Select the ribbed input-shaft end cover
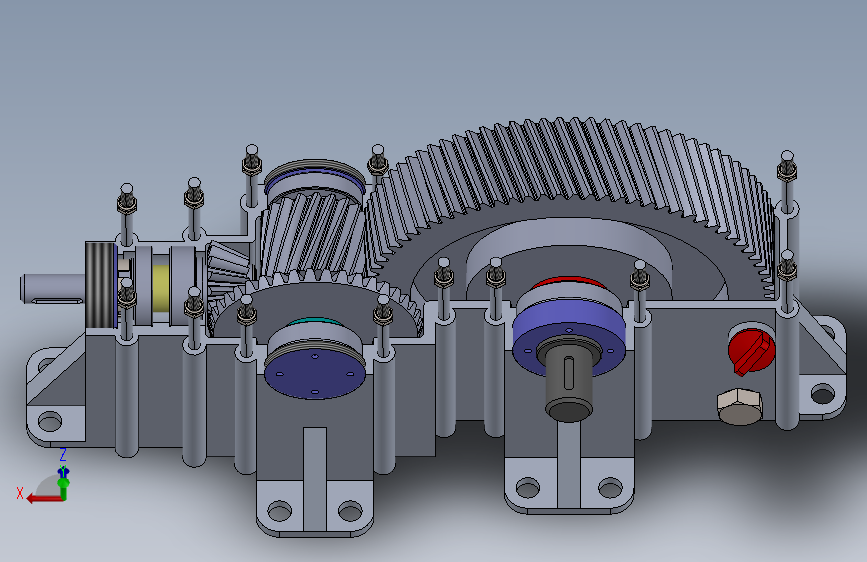Viewport: 867px width, 562px height. click(100, 285)
